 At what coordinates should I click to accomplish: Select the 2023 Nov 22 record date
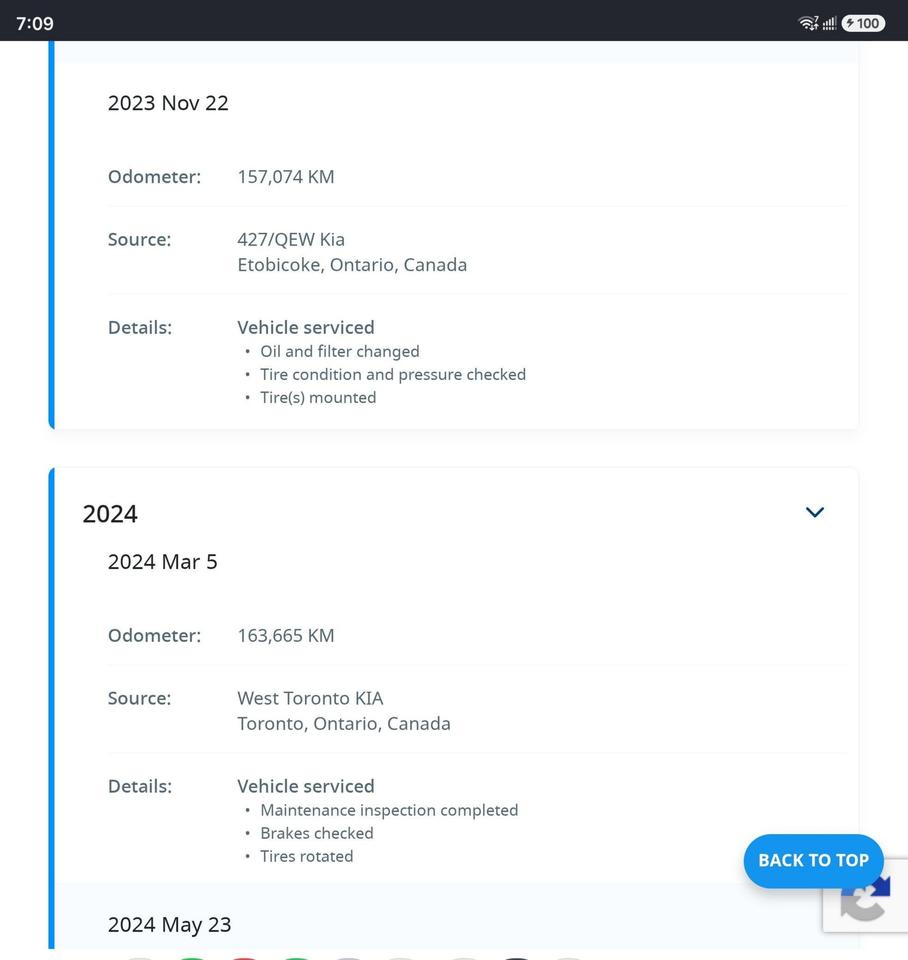pos(168,103)
